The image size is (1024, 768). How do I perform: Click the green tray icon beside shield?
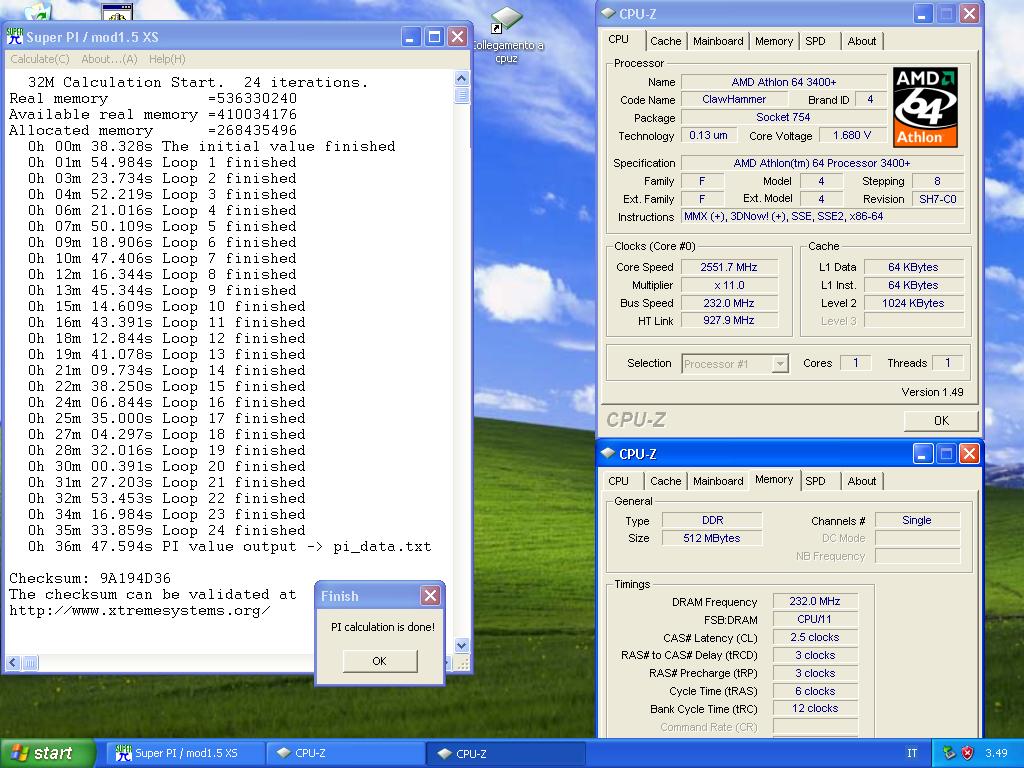point(949,753)
